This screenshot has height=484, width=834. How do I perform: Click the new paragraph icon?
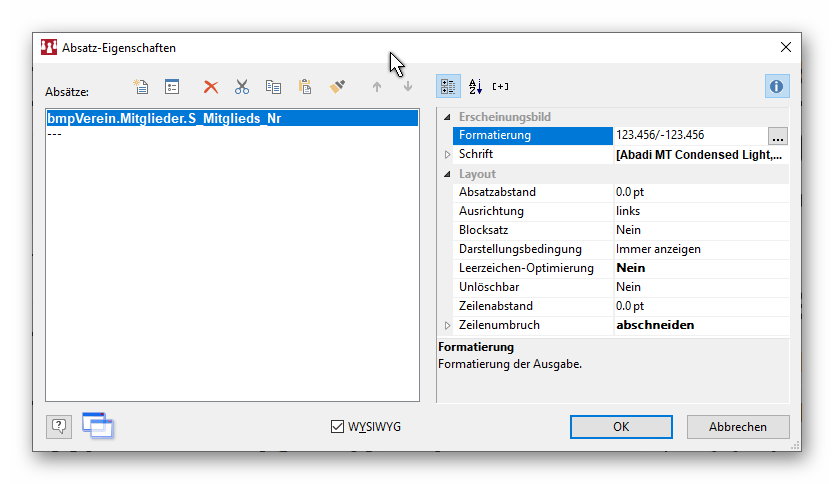point(141,87)
